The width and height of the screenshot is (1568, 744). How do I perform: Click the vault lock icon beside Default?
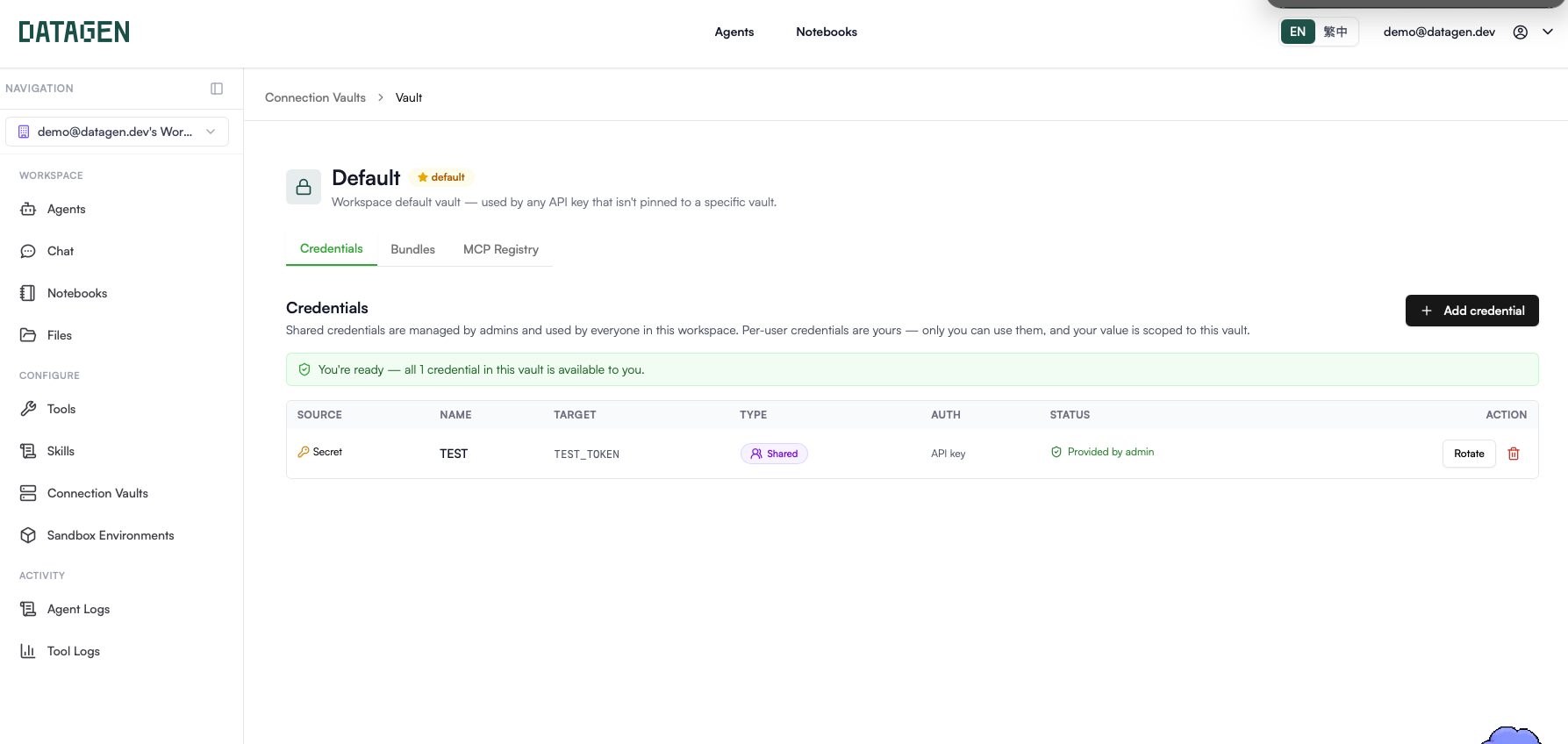pyautogui.click(x=304, y=187)
